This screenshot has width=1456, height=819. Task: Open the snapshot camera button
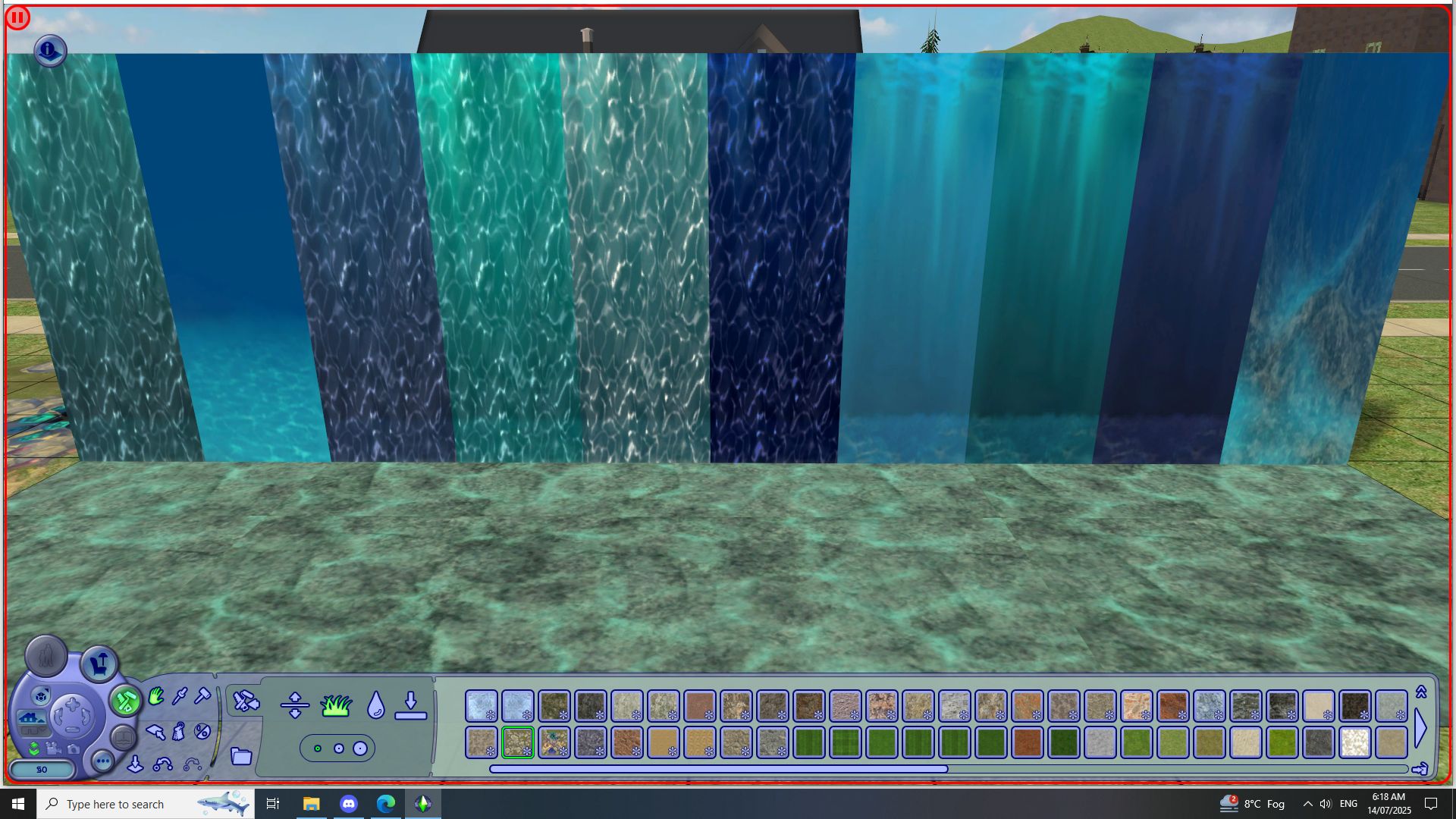(74, 748)
